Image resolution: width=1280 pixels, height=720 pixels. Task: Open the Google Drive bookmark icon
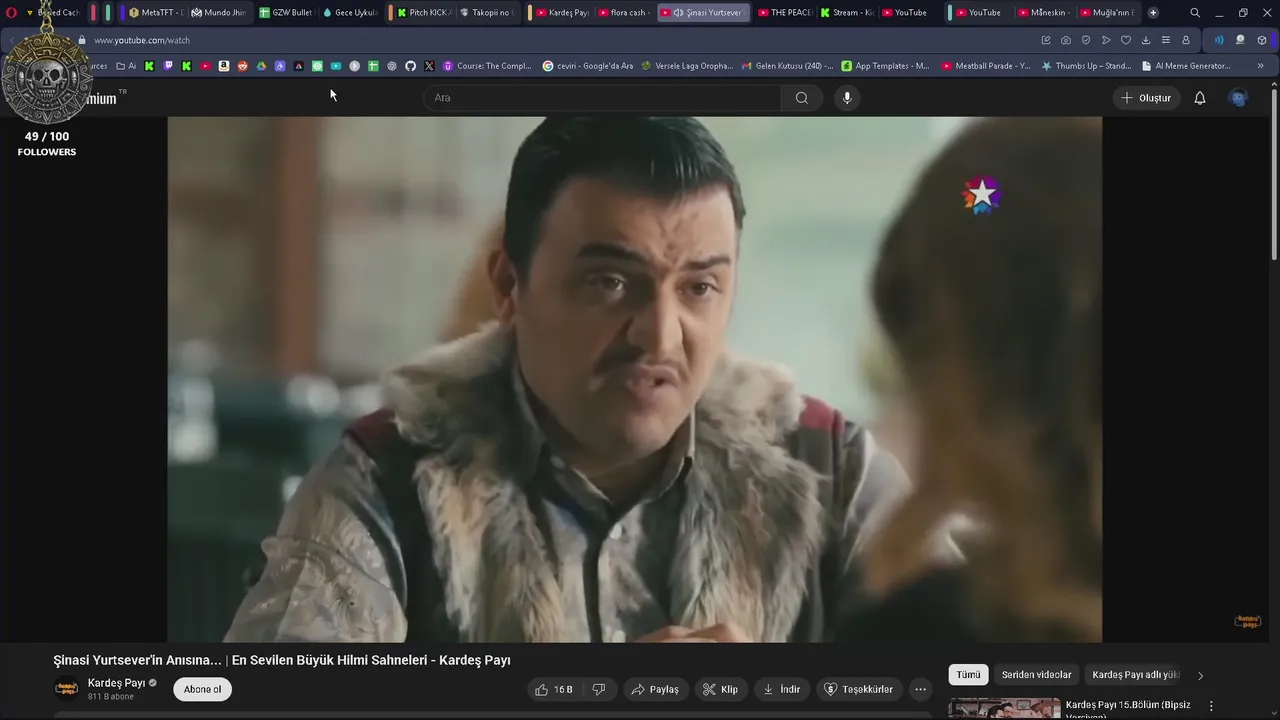[261, 66]
